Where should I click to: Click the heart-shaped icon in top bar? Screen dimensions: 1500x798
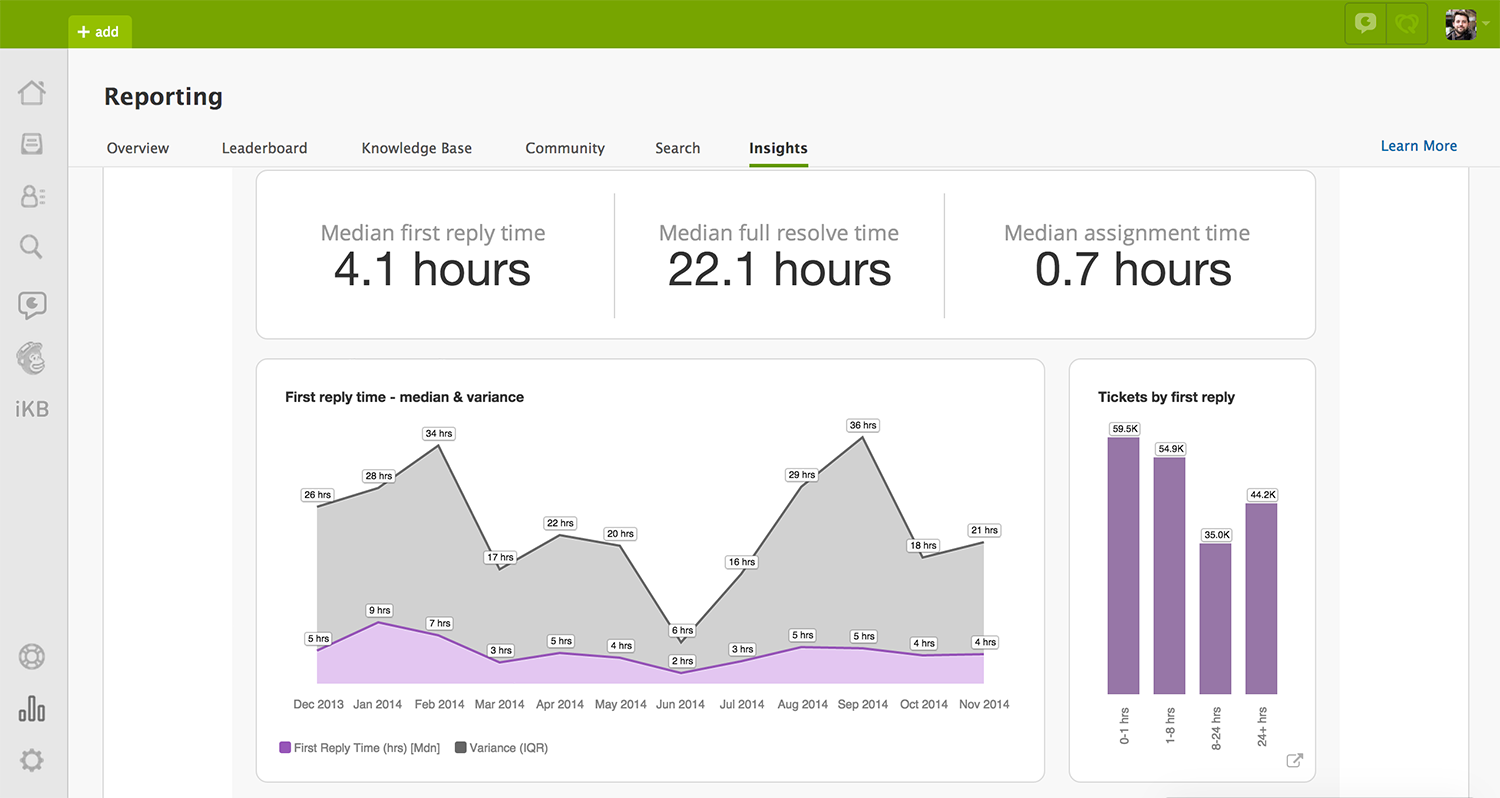point(1407,24)
